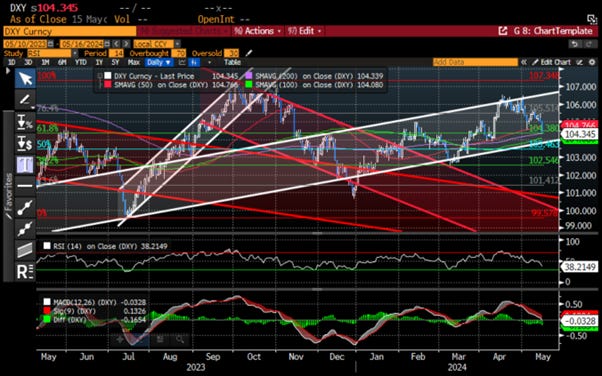Screen dimensions: 602x376
Task: Click the redo arrow button
Action: tap(590, 44)
